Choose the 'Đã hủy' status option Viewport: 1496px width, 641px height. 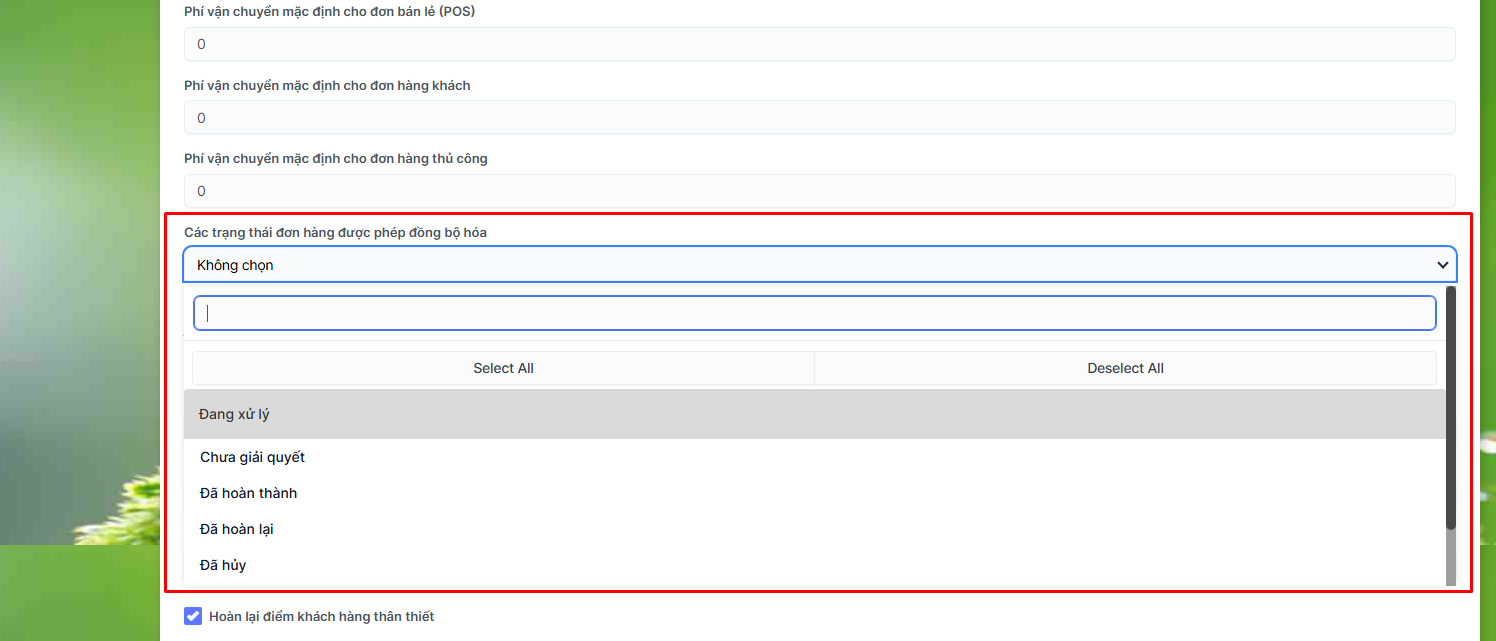223,565
